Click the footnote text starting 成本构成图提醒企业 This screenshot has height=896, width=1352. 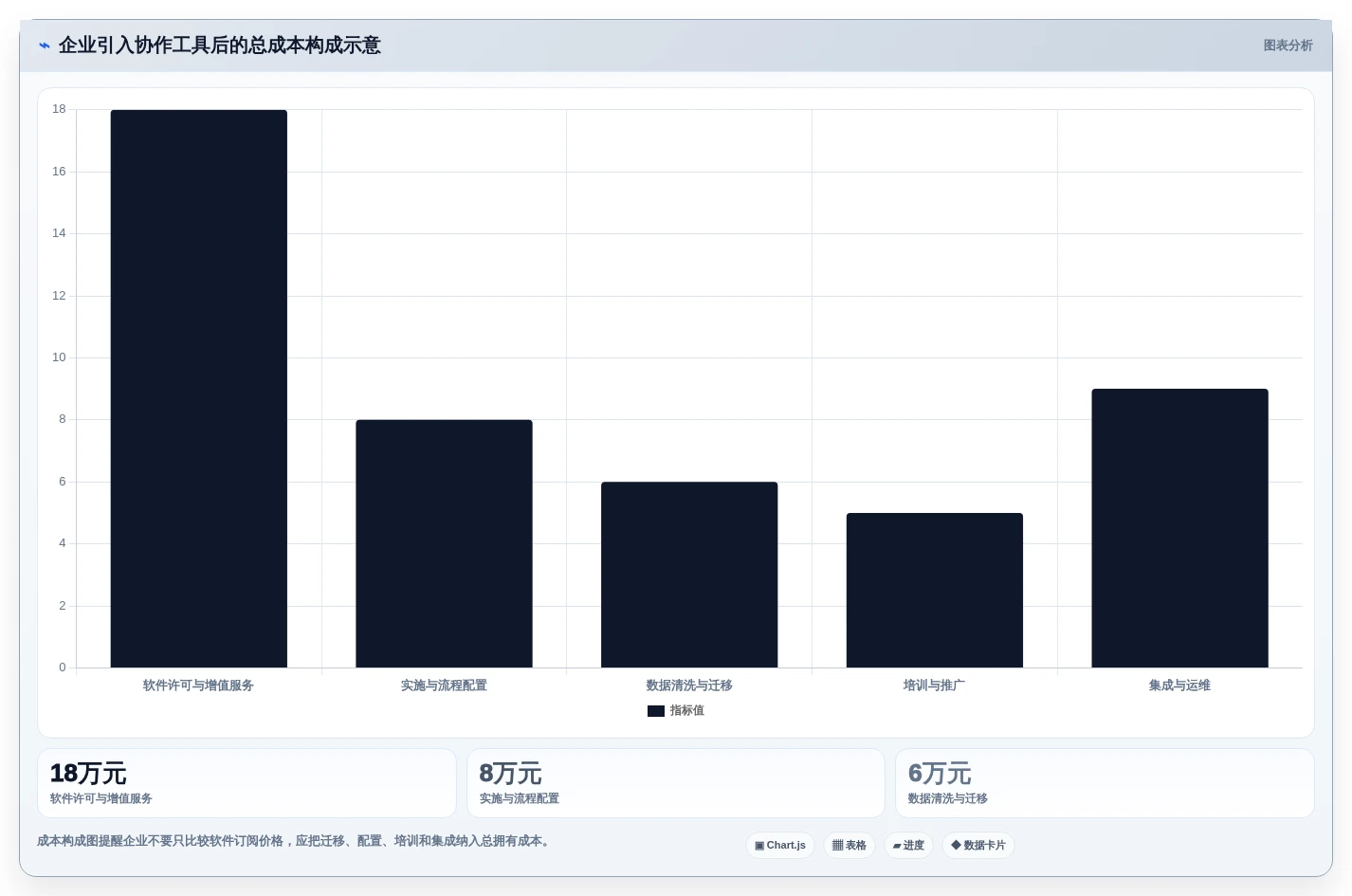tap(295, 841)
